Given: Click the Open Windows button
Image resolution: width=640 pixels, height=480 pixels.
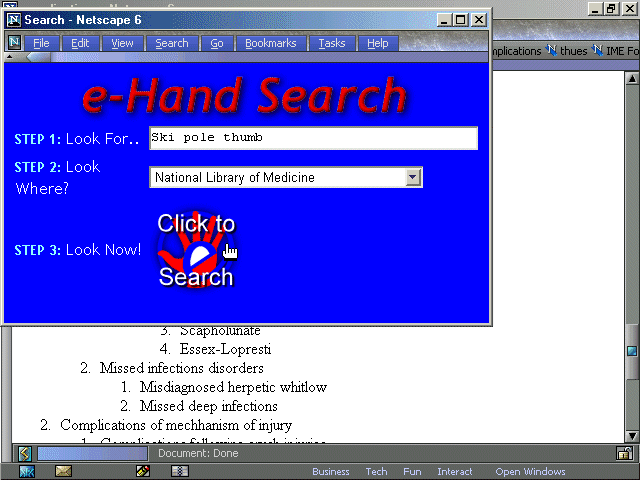Looking at the screenshot, I should click(530, 471).
